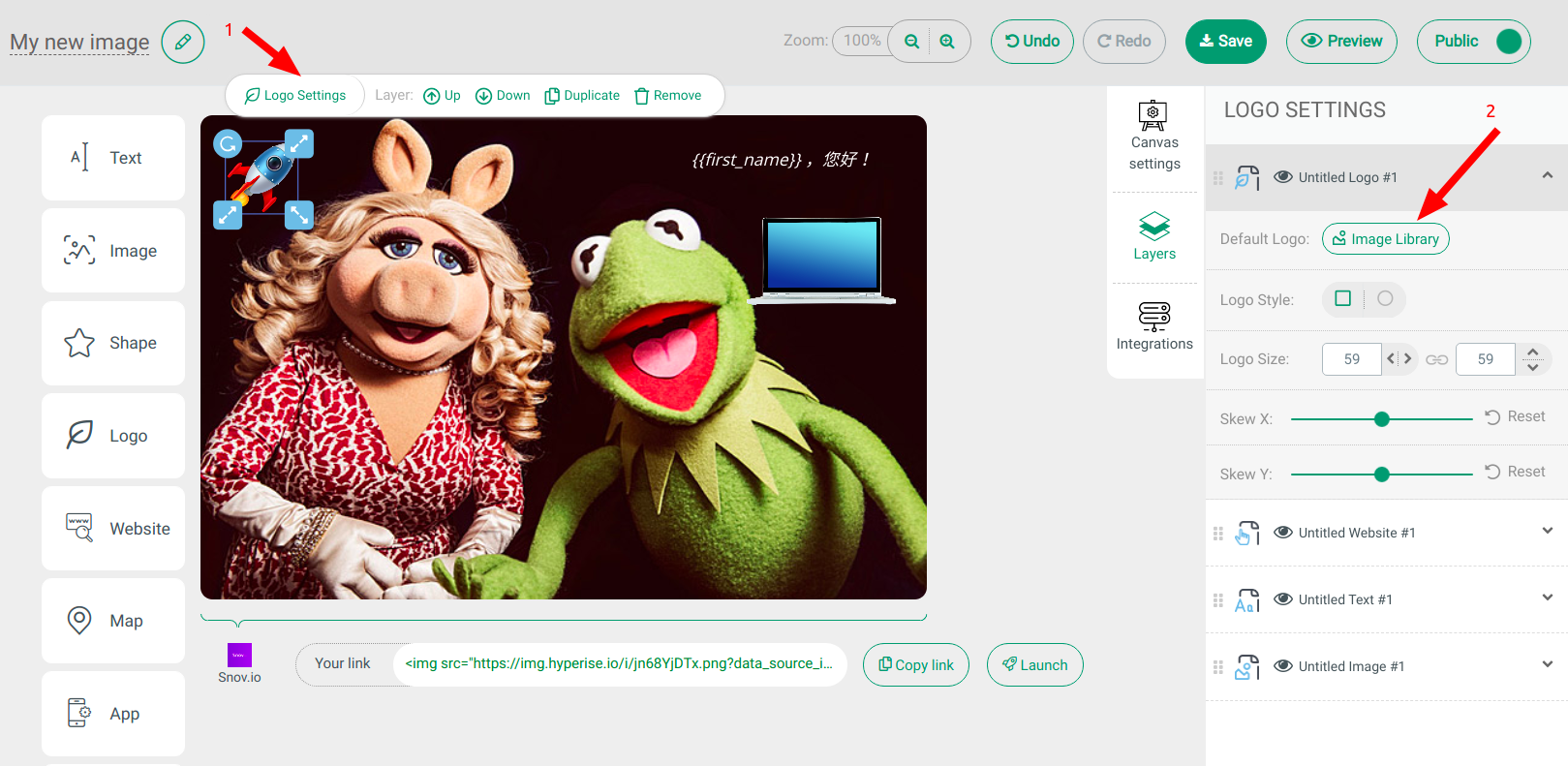Screen dimensions: 1568x766
Task: Add a Logo element
Action: [113, 436]
